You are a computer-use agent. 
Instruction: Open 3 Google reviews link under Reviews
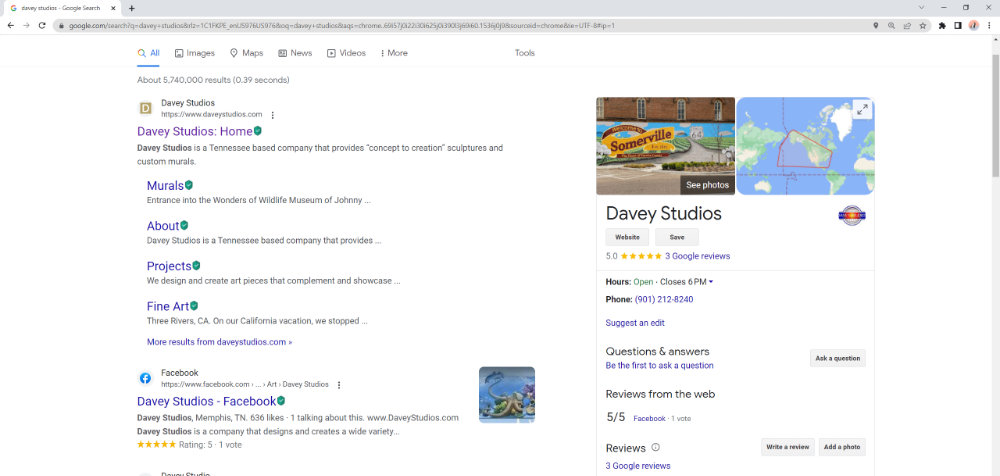(638, 466)
